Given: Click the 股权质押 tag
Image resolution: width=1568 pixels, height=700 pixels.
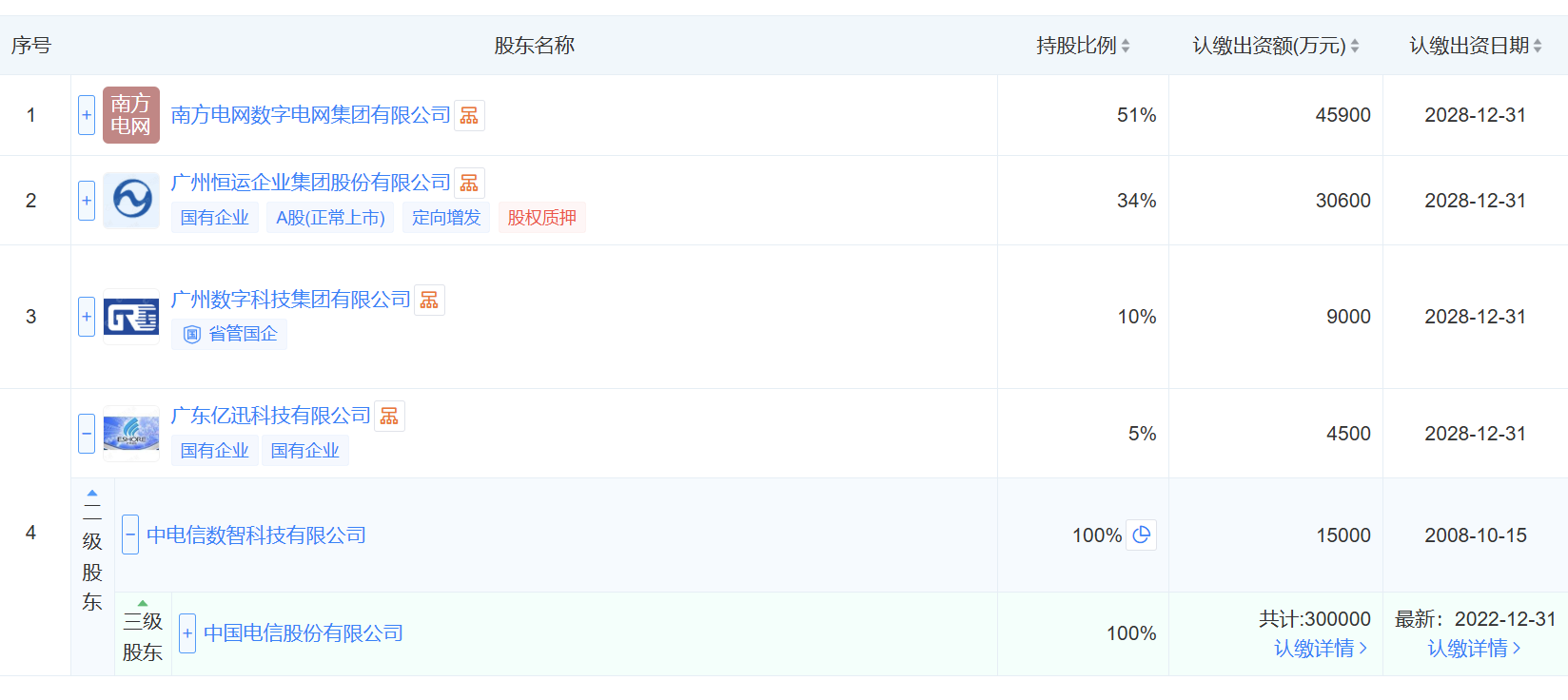Looking at the screenshot, I should coord(542,218).
